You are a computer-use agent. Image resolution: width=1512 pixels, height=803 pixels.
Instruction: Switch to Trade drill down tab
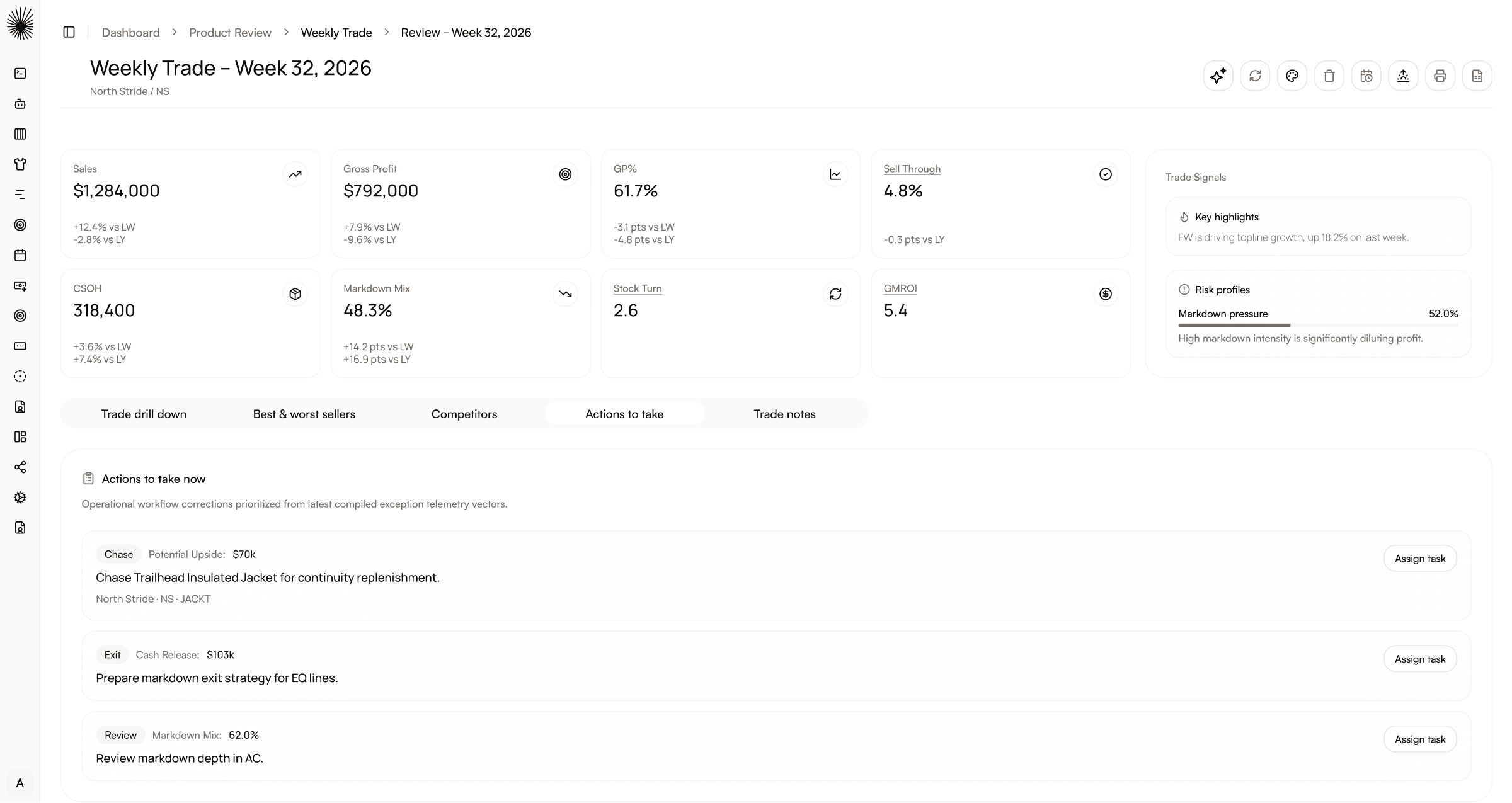pos(144,414)
